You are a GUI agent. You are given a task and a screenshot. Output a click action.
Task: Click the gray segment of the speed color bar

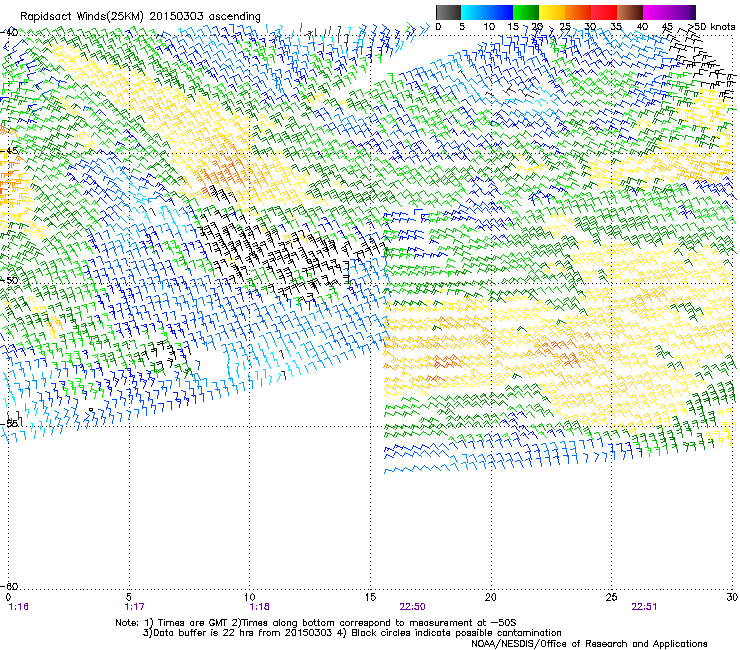448,12
